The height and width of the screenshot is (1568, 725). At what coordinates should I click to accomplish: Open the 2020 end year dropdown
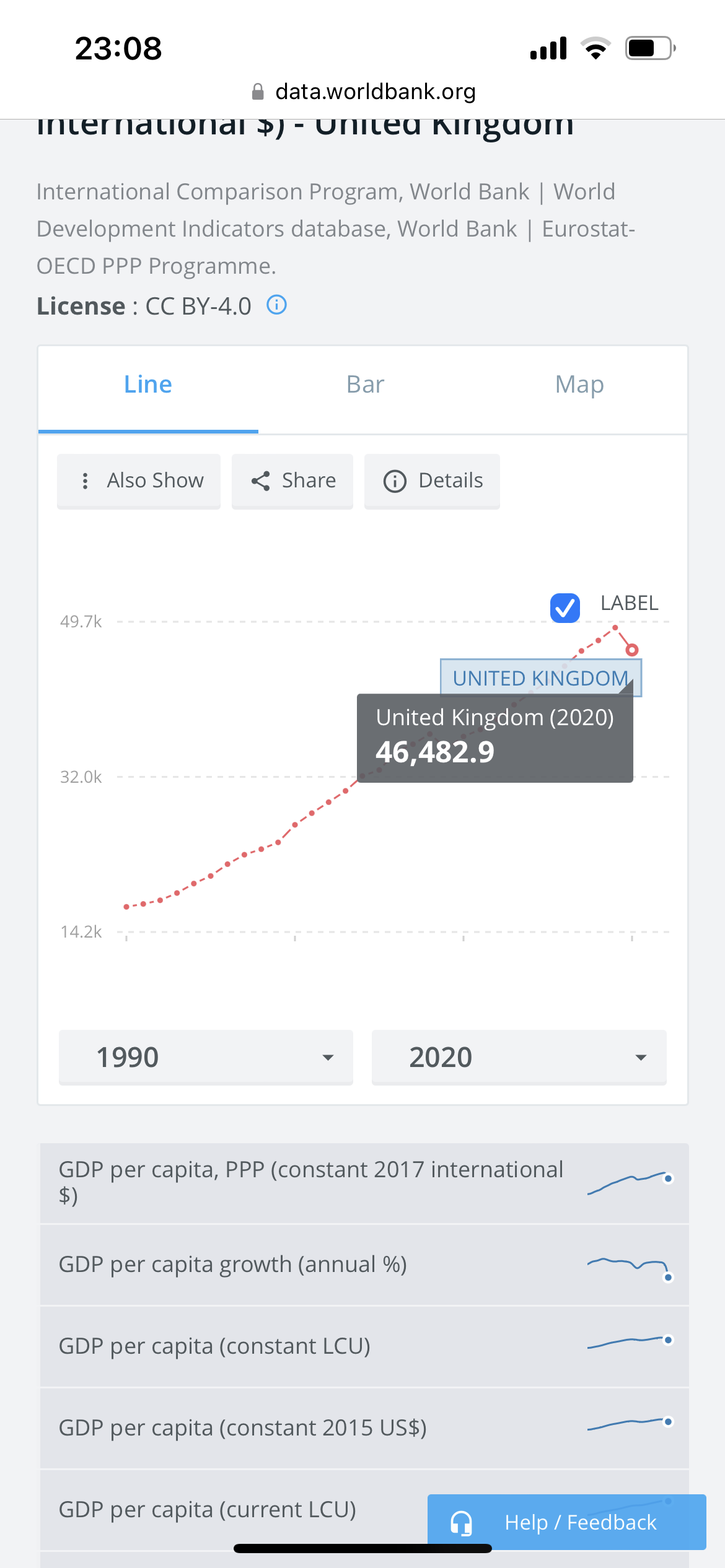(x=519, y=1057)
